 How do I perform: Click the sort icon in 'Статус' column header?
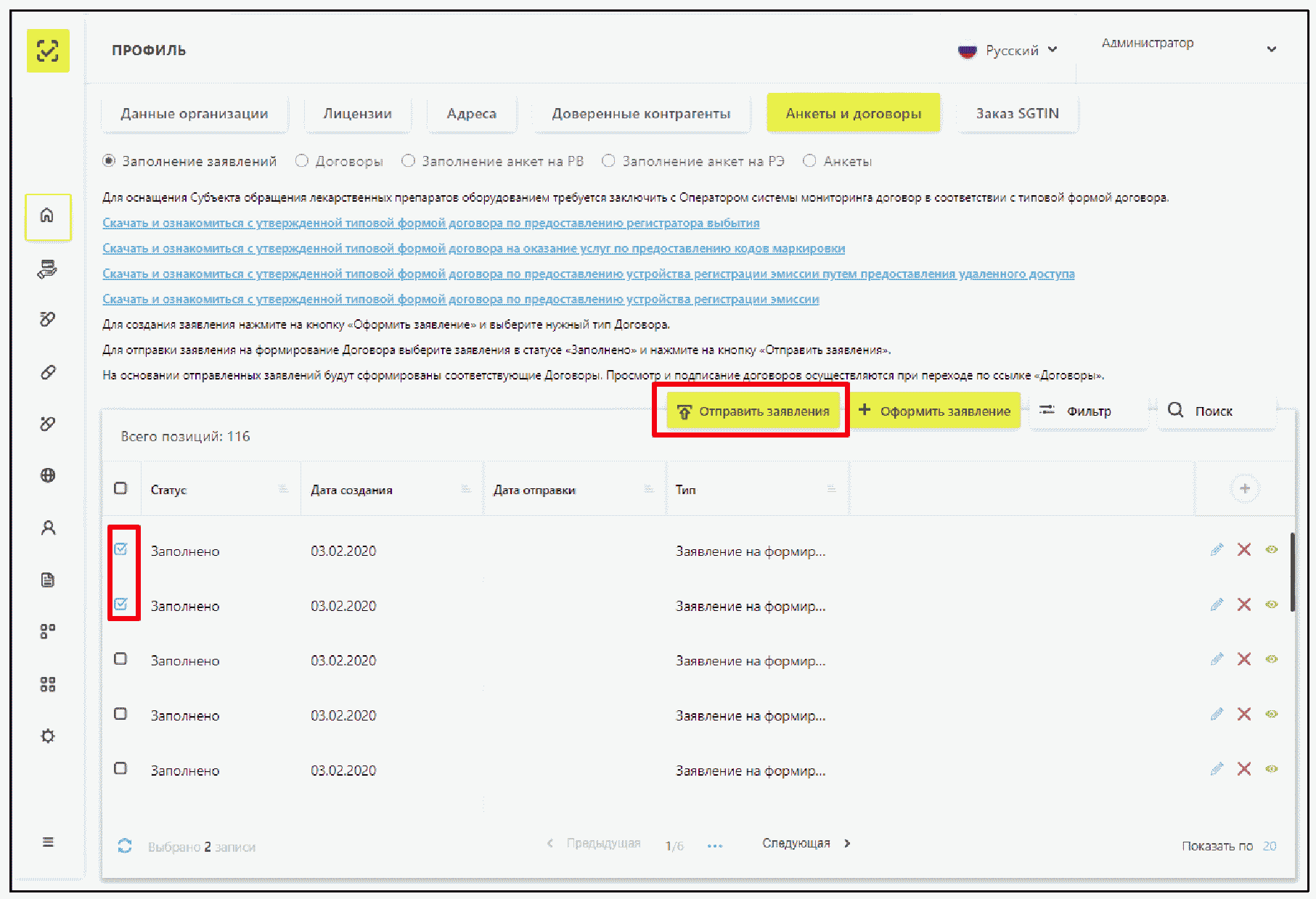(283, 489)
